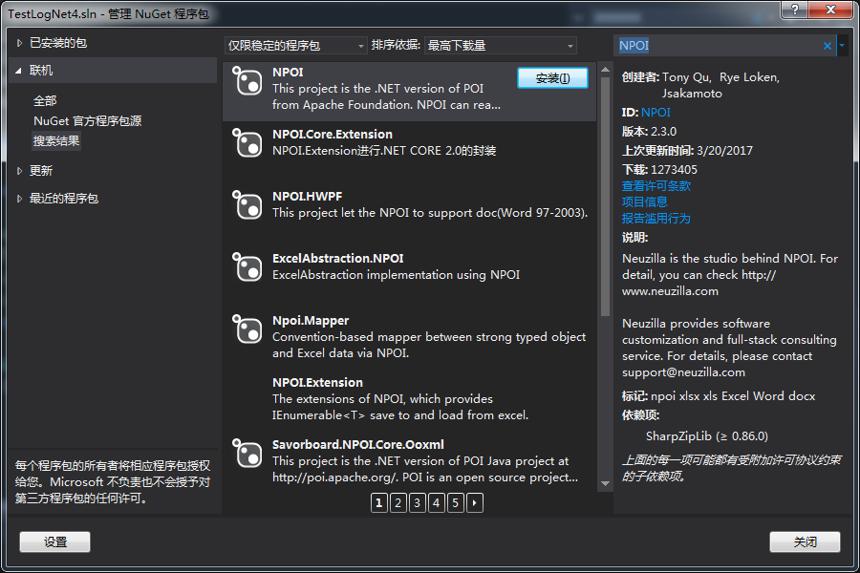Select the NPOI.Extension package row

[409, 399]
